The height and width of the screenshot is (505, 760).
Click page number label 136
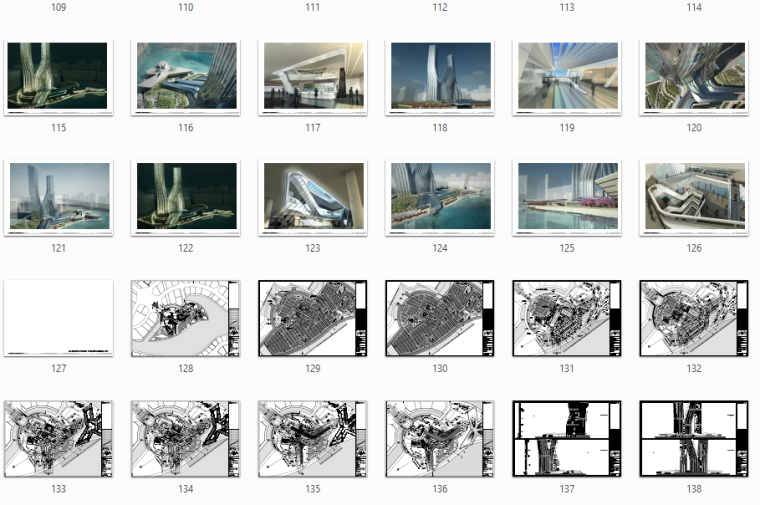point(440,489)
